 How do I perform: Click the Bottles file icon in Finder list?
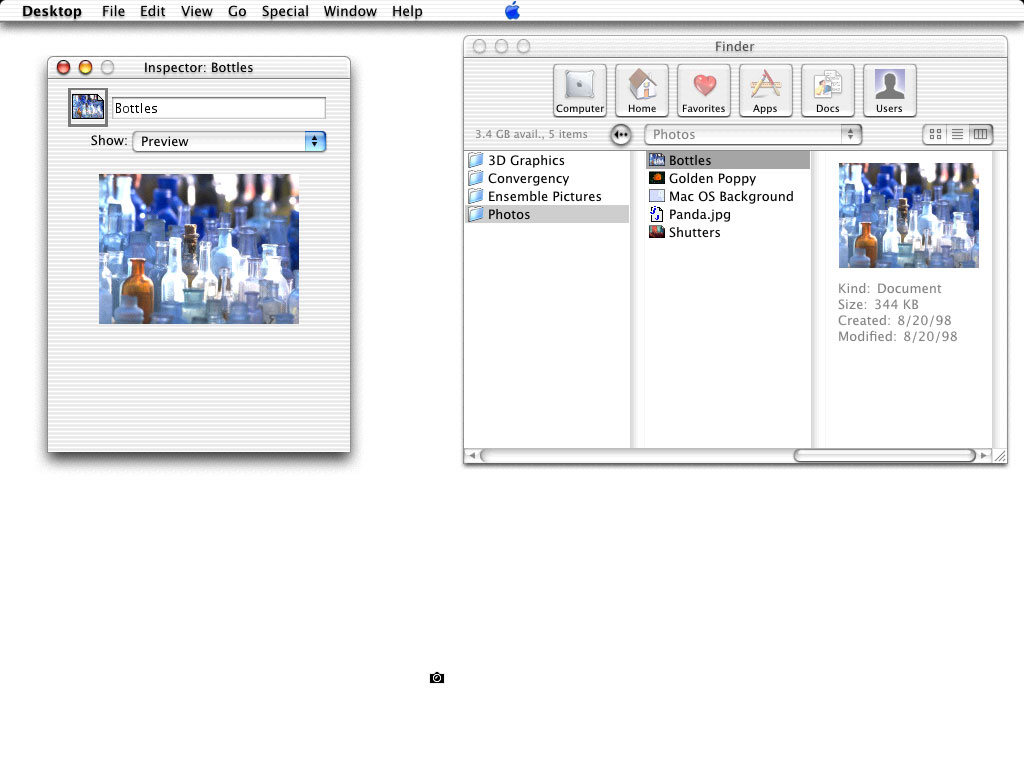pos(657,160)
